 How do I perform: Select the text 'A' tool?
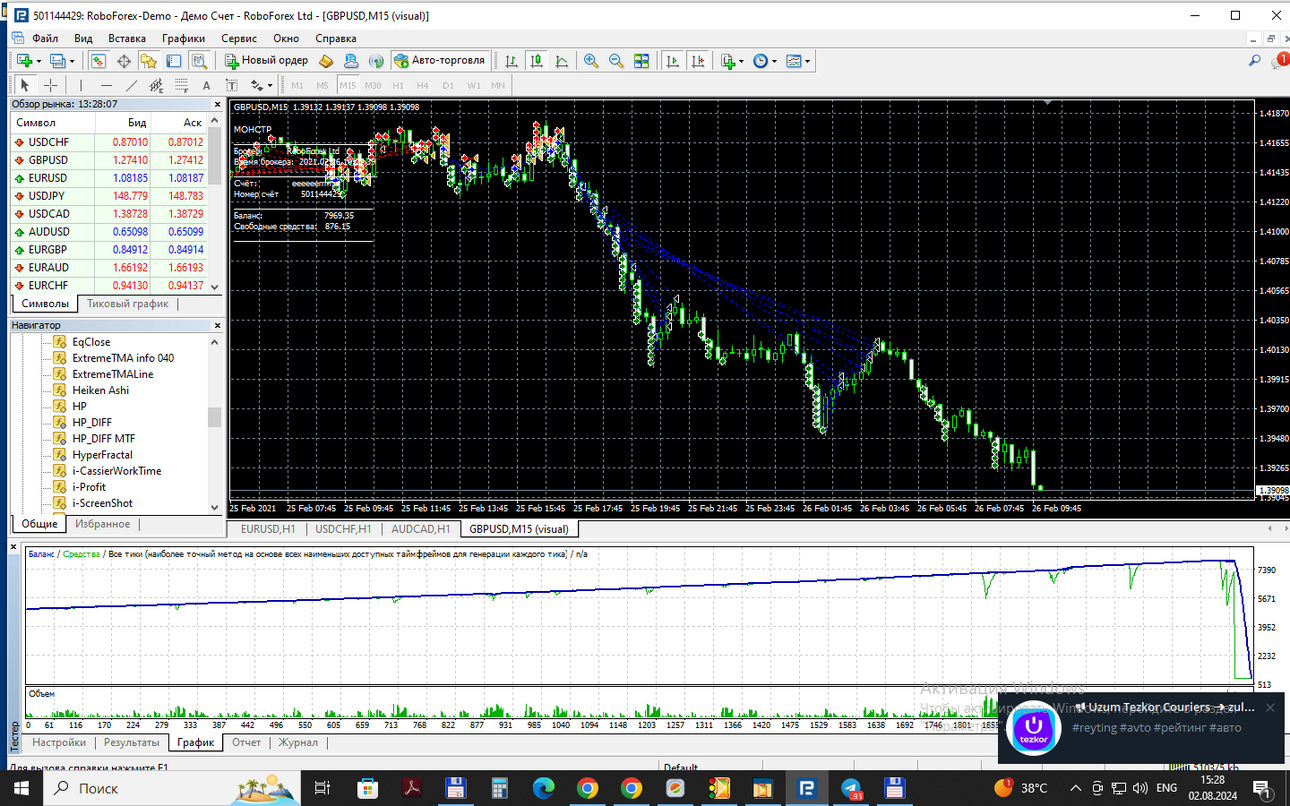[x=207, y=85]
